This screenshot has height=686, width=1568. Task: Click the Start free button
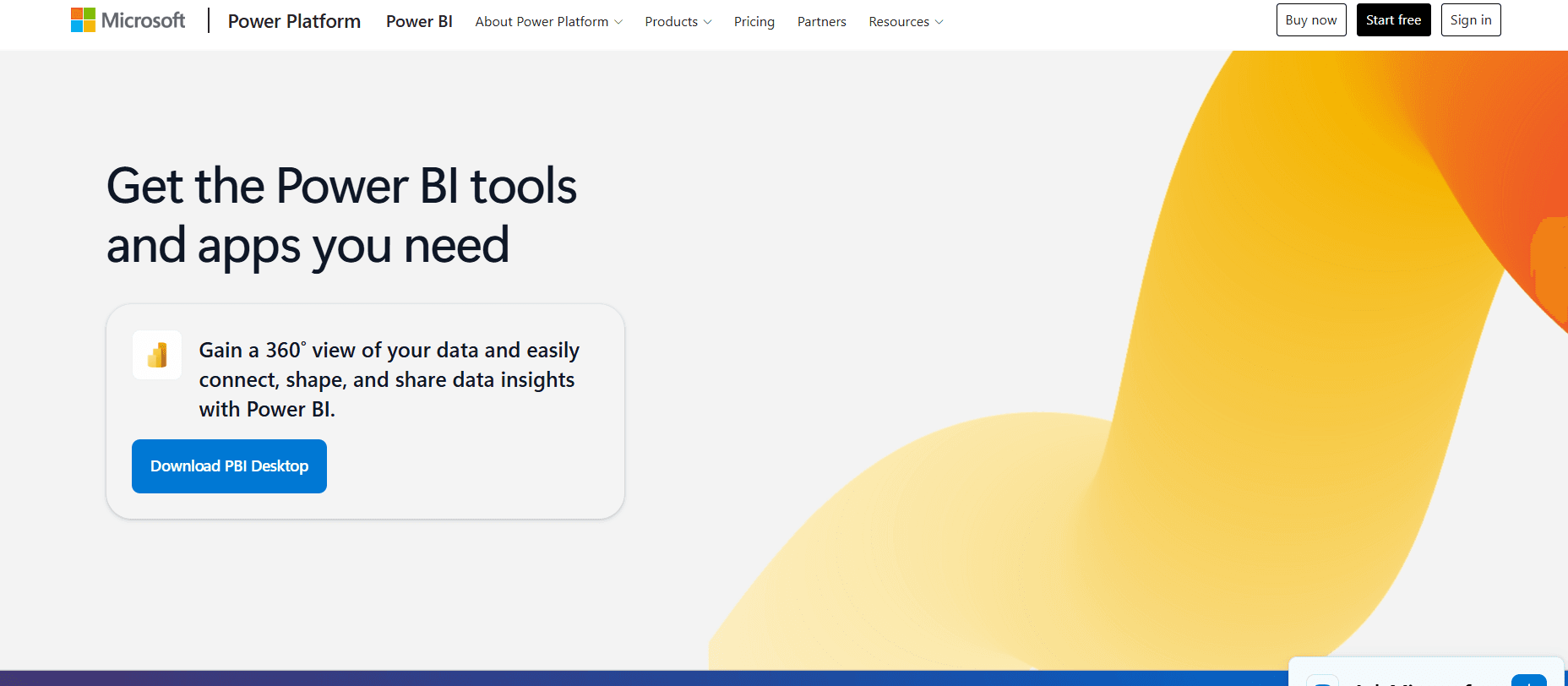[x=1394, y=20]
